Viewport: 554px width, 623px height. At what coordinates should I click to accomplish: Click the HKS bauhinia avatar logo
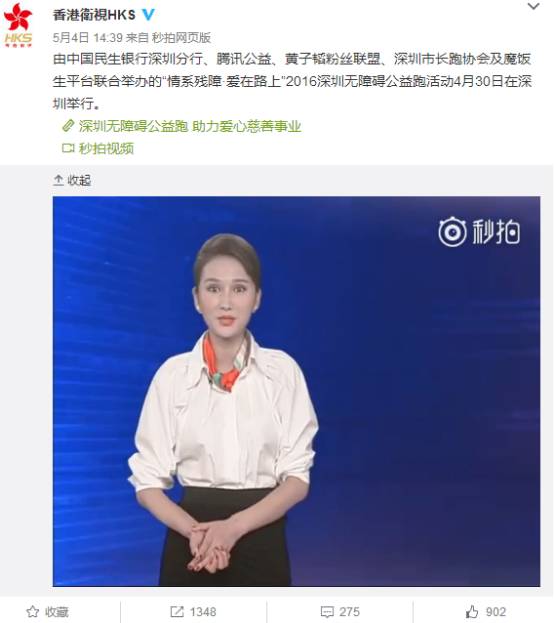click(x=18, y=25)
